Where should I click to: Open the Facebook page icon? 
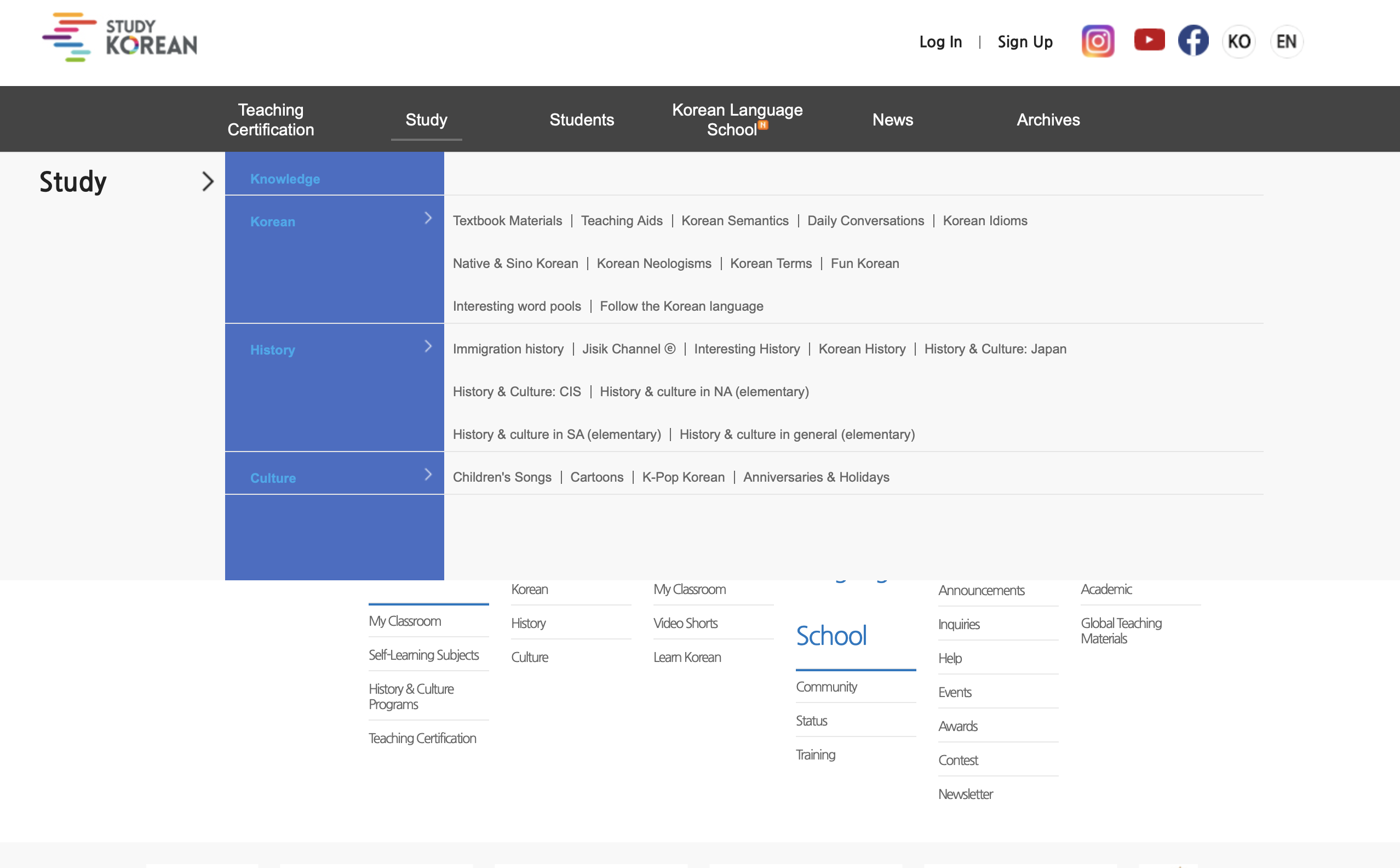pos(1193,41)
